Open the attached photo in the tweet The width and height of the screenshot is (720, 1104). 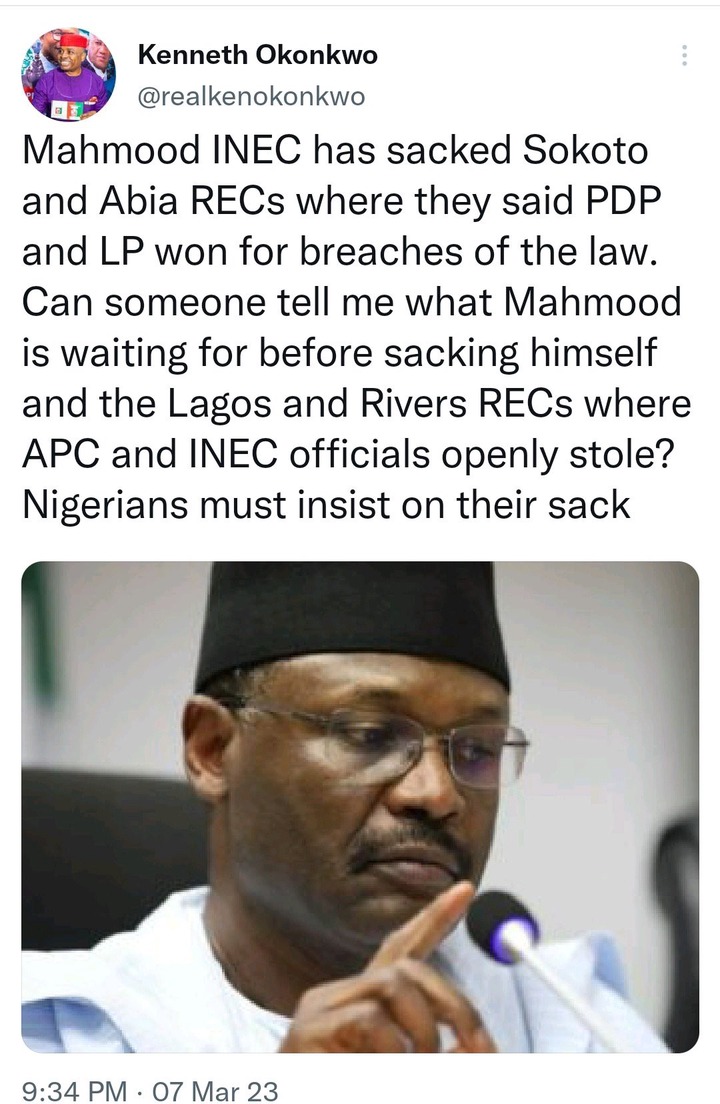tap(360, 807)
